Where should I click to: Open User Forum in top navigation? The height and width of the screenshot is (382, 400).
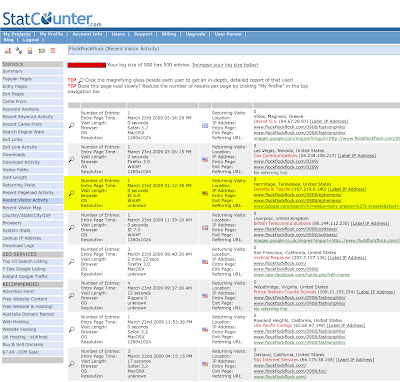click(228, 34)
